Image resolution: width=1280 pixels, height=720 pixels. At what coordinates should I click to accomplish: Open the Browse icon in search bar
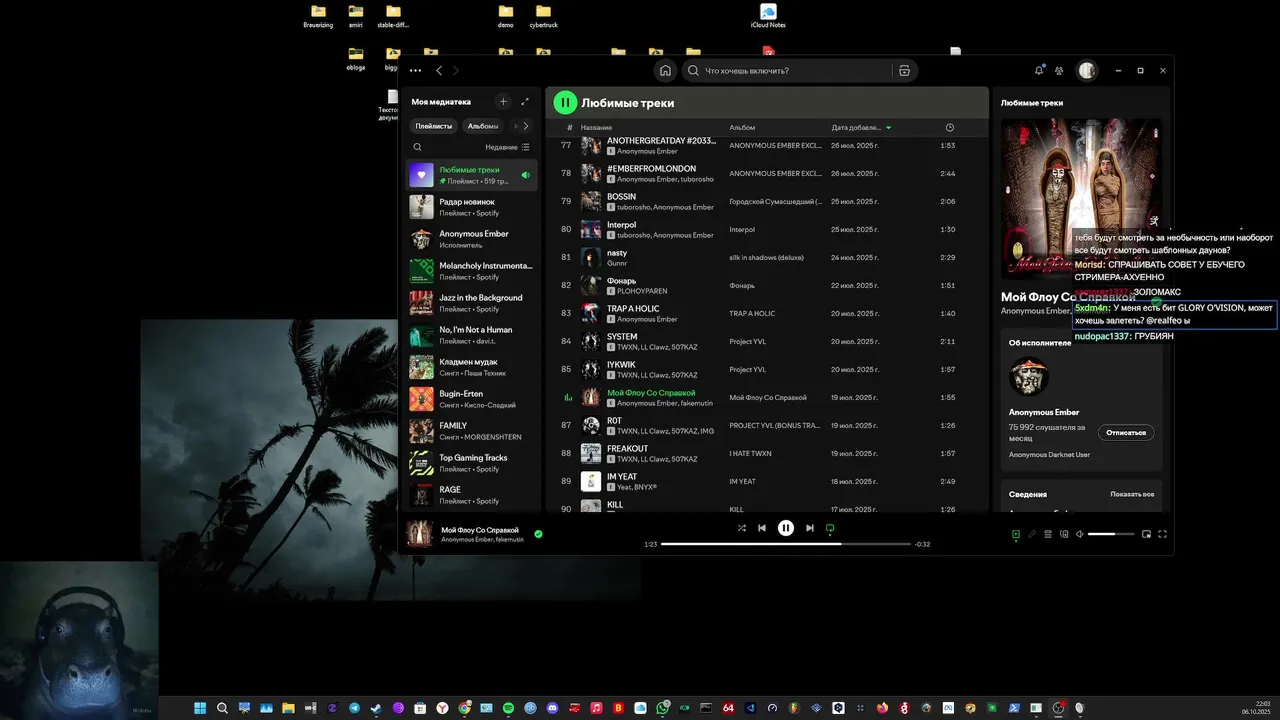904,71
